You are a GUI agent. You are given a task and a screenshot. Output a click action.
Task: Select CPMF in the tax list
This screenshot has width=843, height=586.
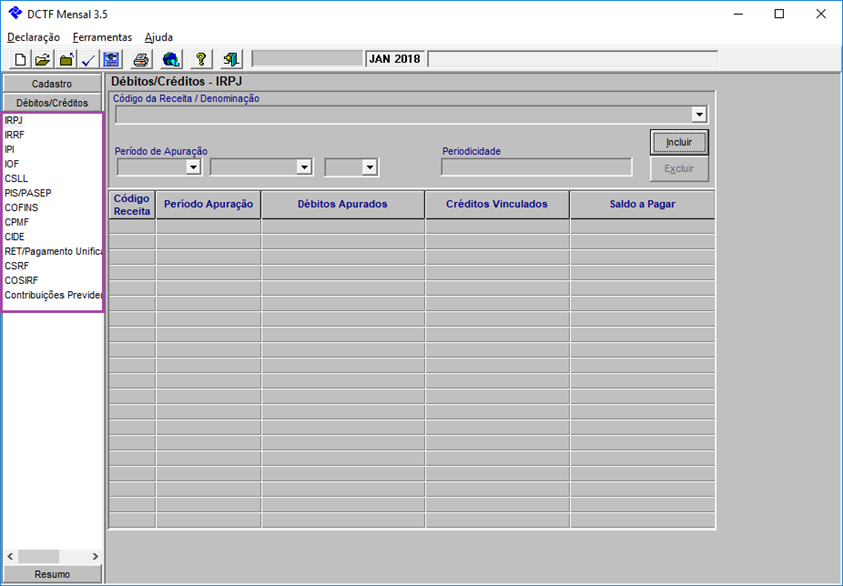coord(17,222)
